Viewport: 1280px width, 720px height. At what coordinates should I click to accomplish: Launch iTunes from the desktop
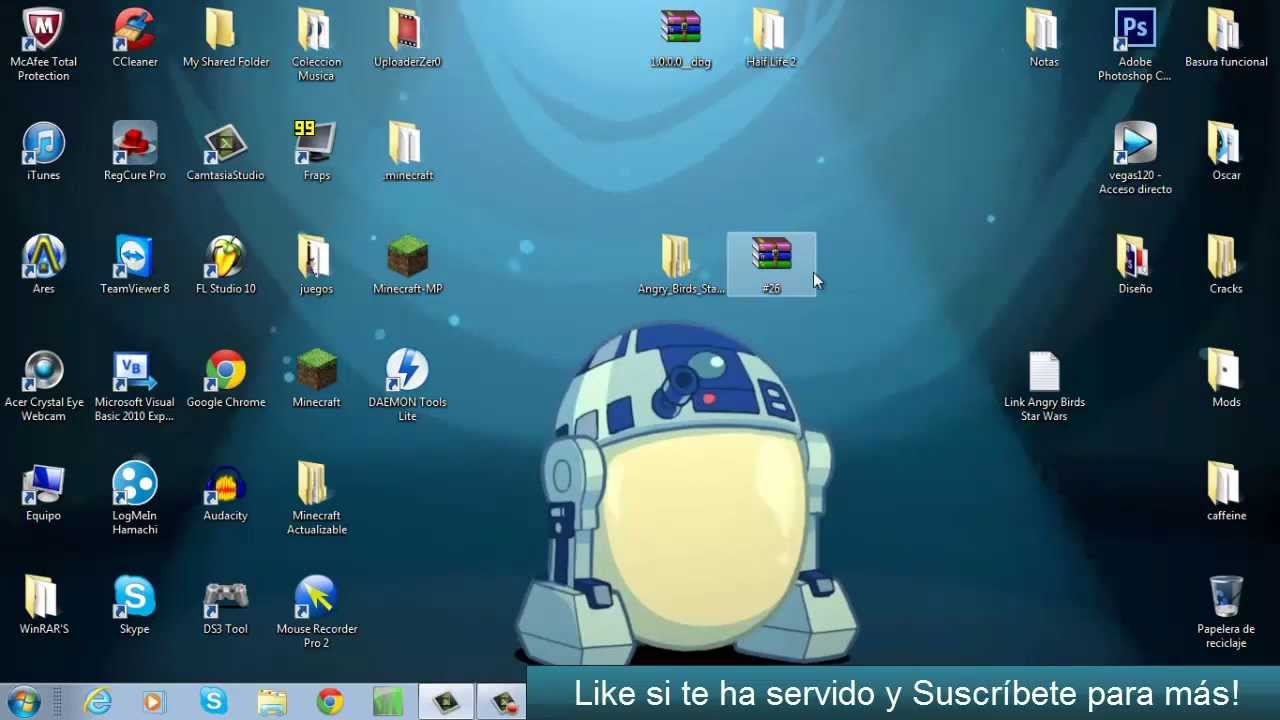pos(43,151)
